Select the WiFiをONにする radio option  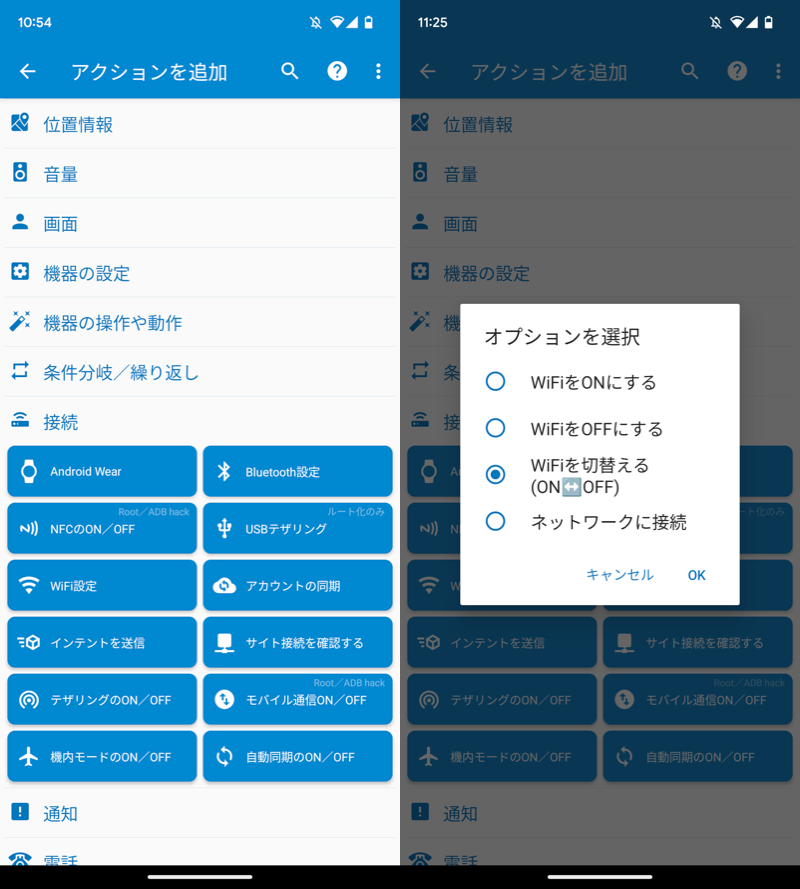click(x=496, y=381)
